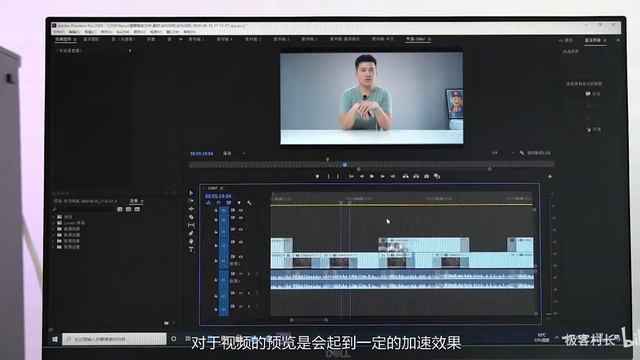Toggle V2 track output eye icon
Image resolution: width=640 pixels, height=360 pixels.
pyautogui.click(x=241, y=242)
